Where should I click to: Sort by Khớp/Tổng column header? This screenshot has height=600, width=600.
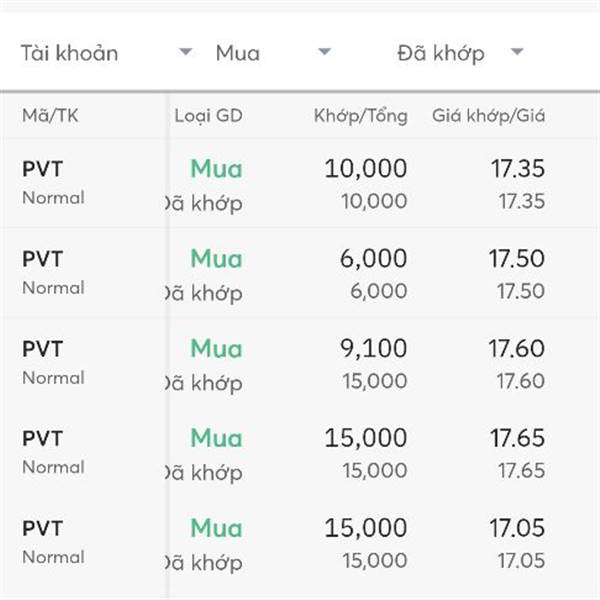(x=360, y=116)
